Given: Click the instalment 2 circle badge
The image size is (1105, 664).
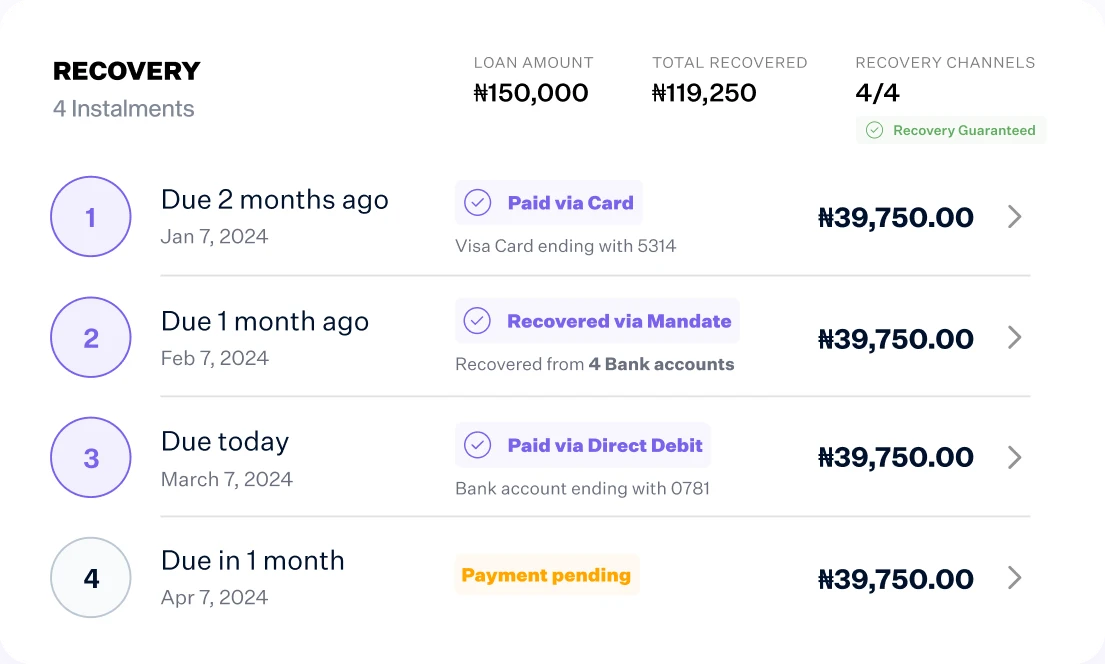Looking at the screenshot, I should pyautogui.click(x=91, y=338).
